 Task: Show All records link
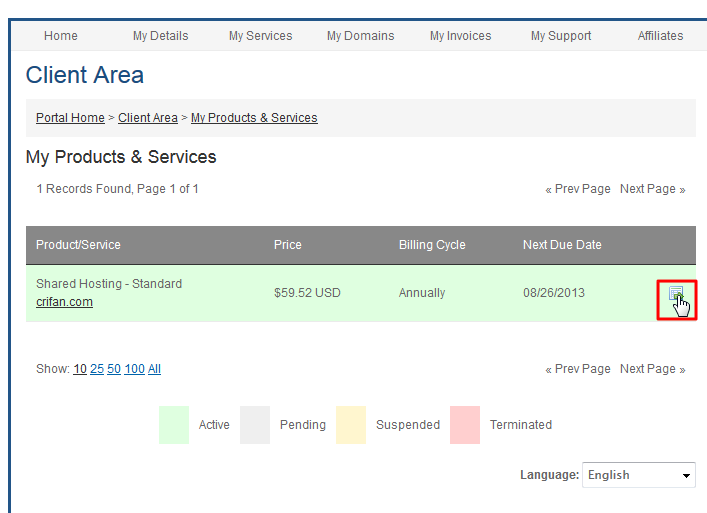(154, 369)
